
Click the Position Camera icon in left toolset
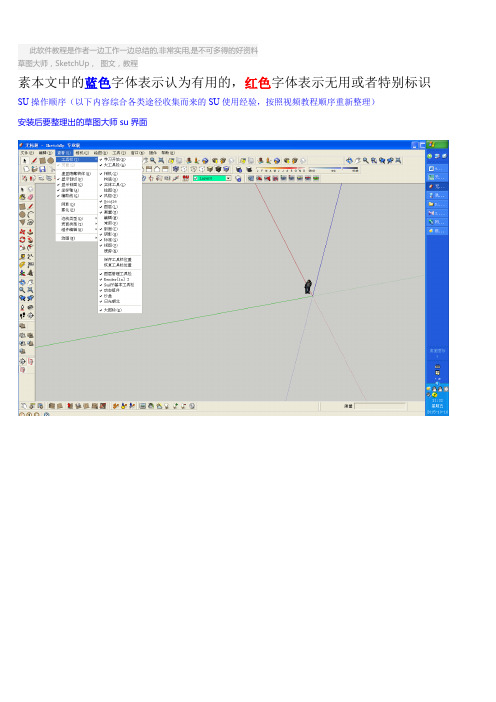pos(22,308)
